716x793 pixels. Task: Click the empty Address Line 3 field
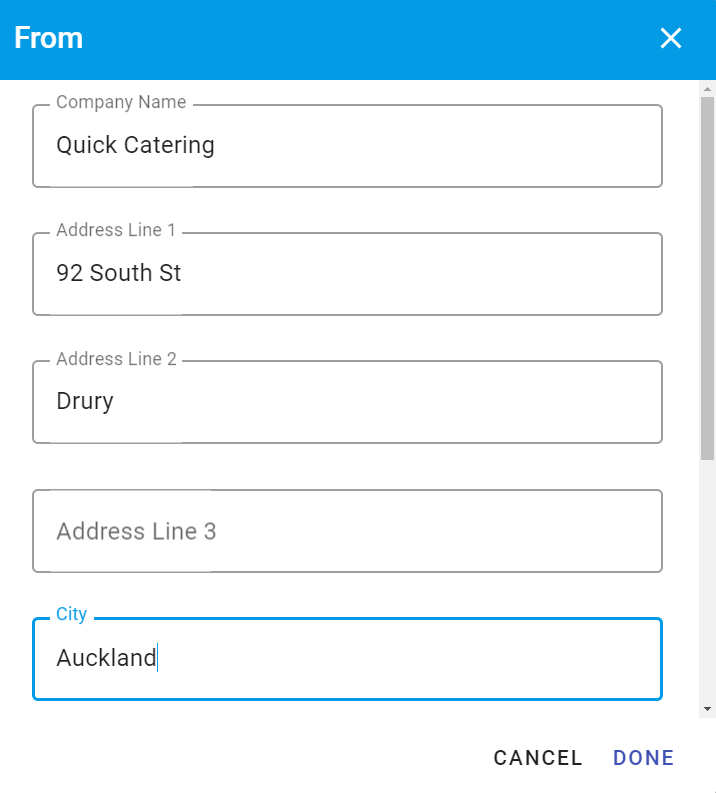(x=347, y=531)
